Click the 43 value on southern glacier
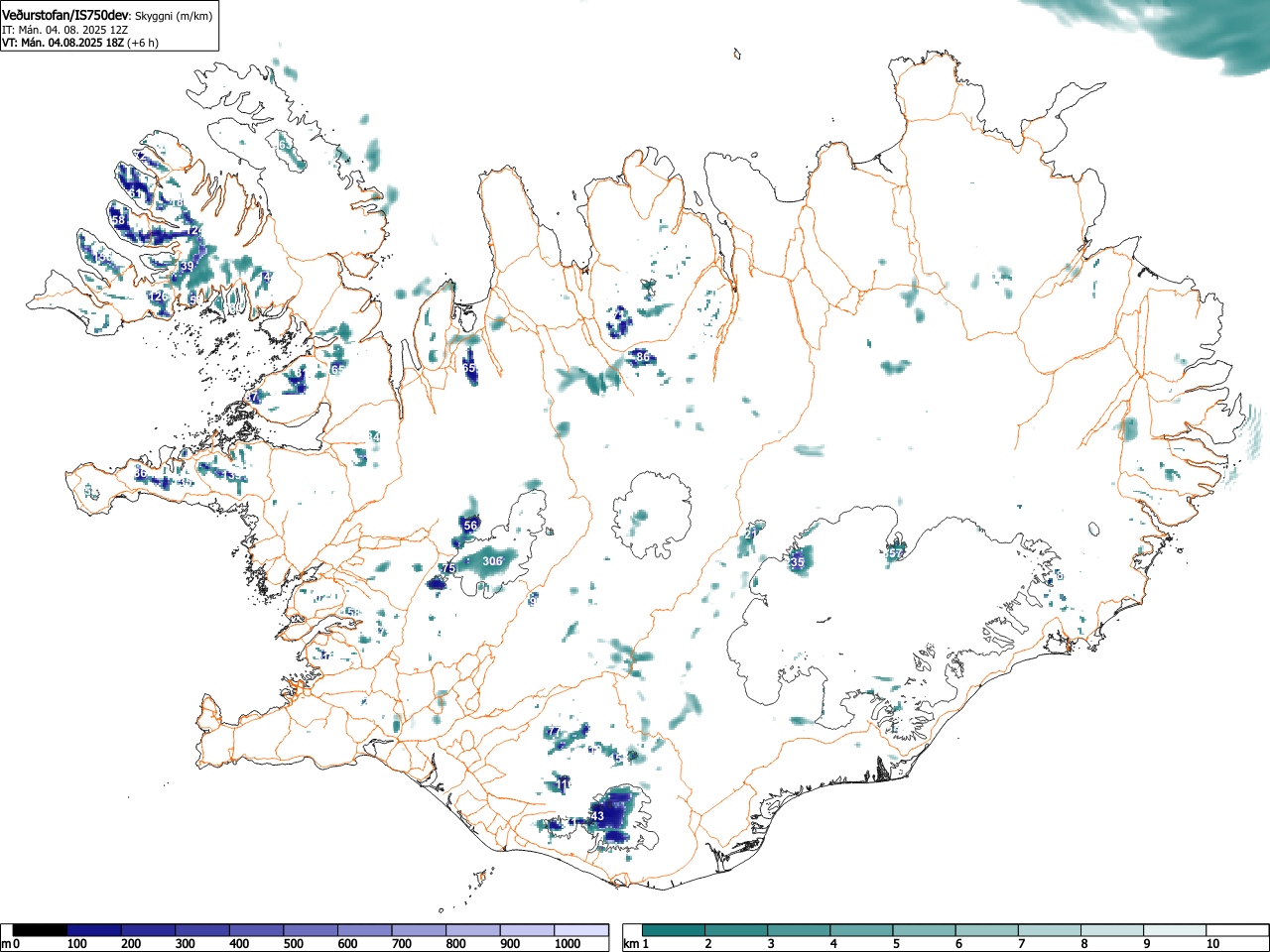The image size is (1270, 952). pos(596,816)
